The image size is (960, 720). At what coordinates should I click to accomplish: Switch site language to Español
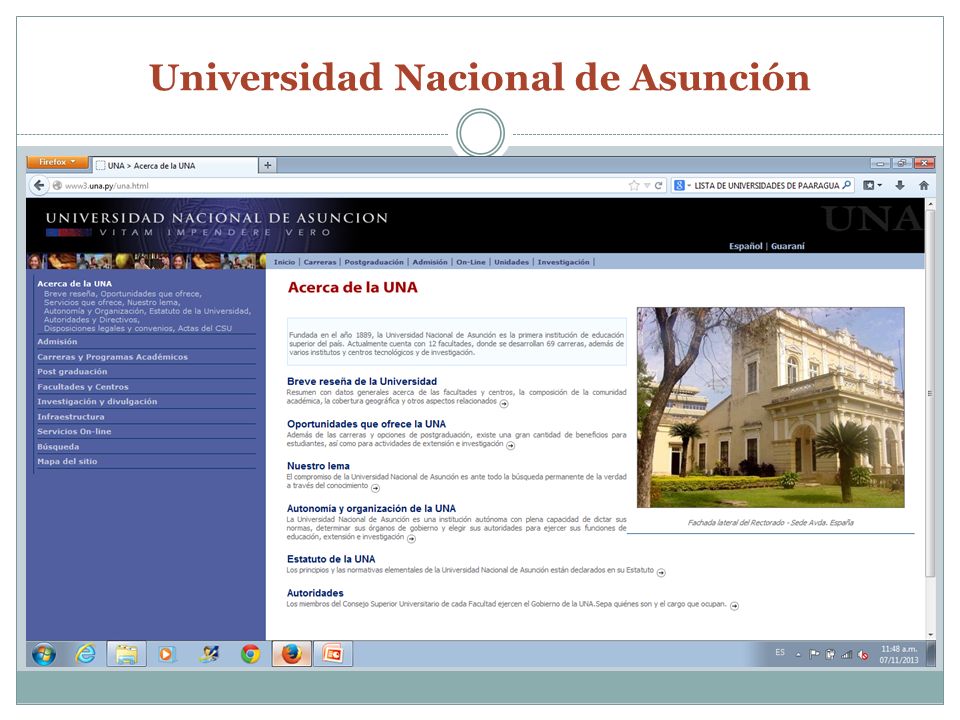[745, 246]
